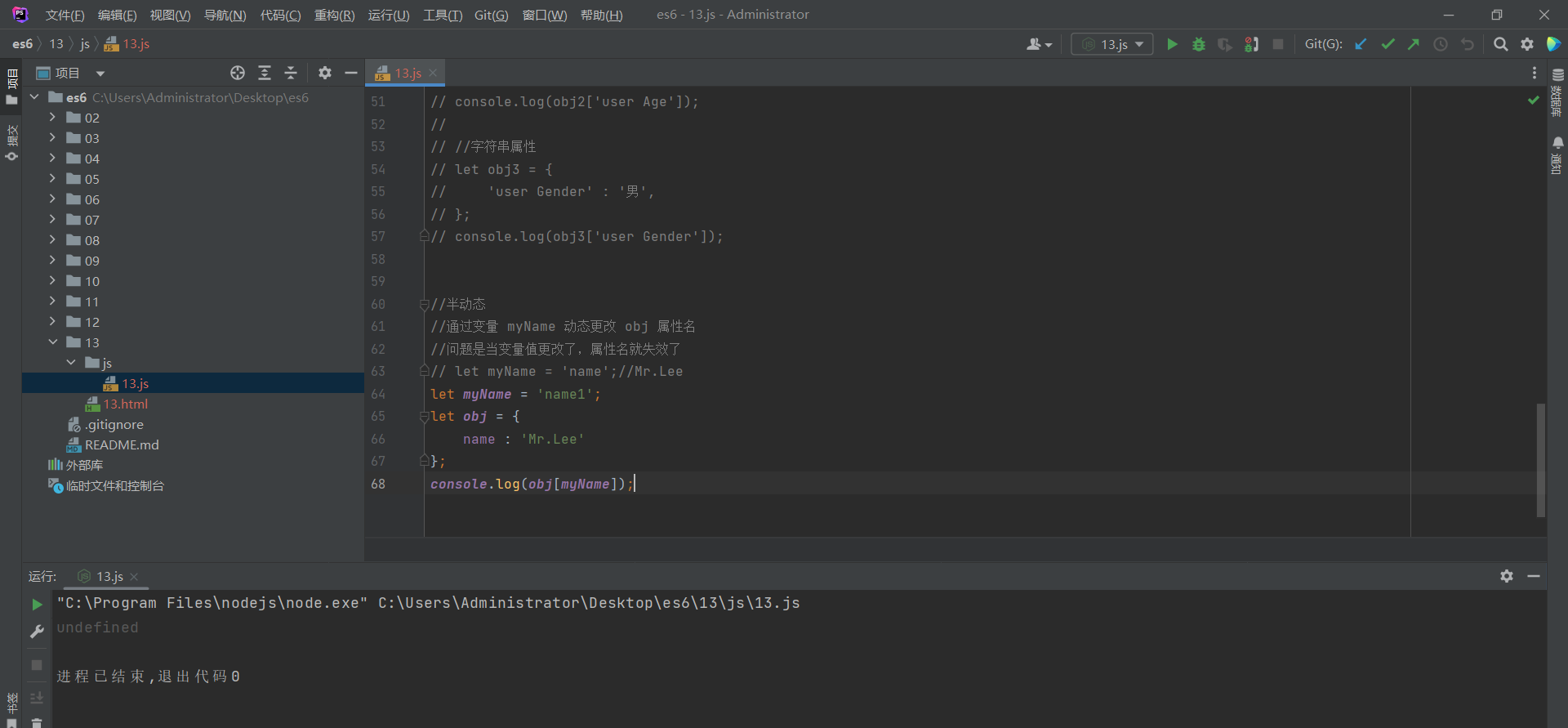
Task: Rerun 13.js from Run panel
Action: tap(37, 605)
